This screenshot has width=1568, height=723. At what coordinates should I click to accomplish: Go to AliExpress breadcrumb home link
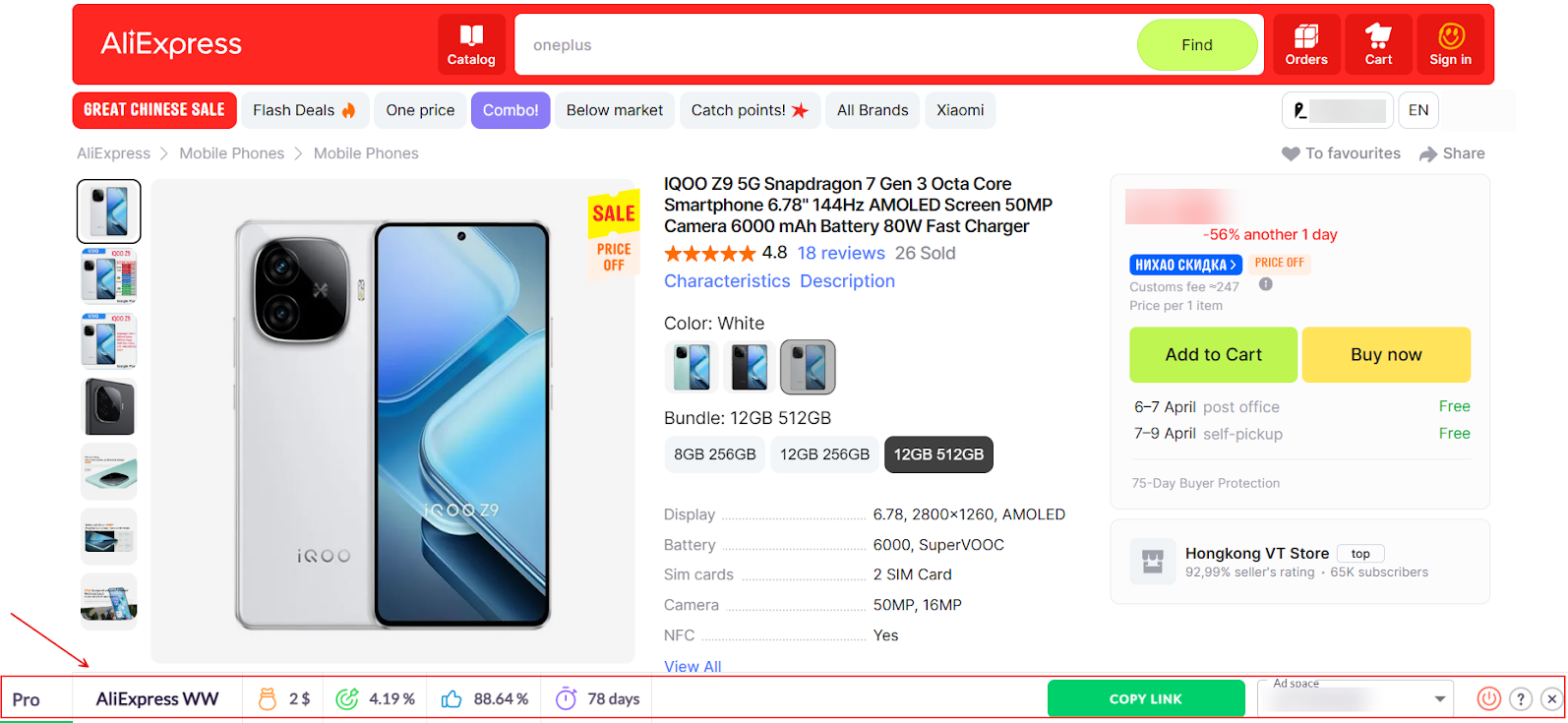point(114,153)
